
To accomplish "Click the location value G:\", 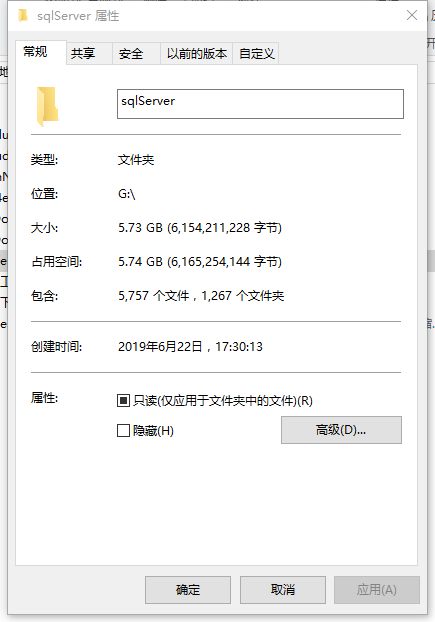I will 127,194.
